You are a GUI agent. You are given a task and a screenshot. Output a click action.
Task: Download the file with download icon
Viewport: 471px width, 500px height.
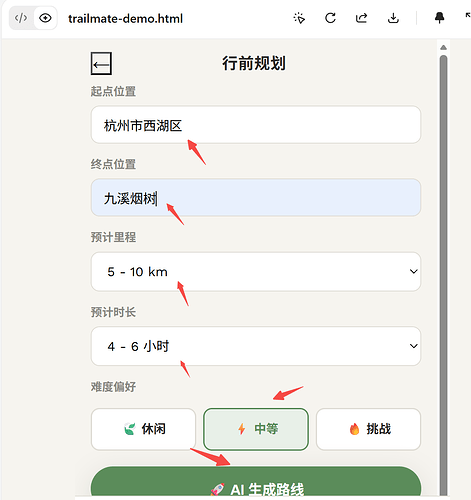click(393, 18)
